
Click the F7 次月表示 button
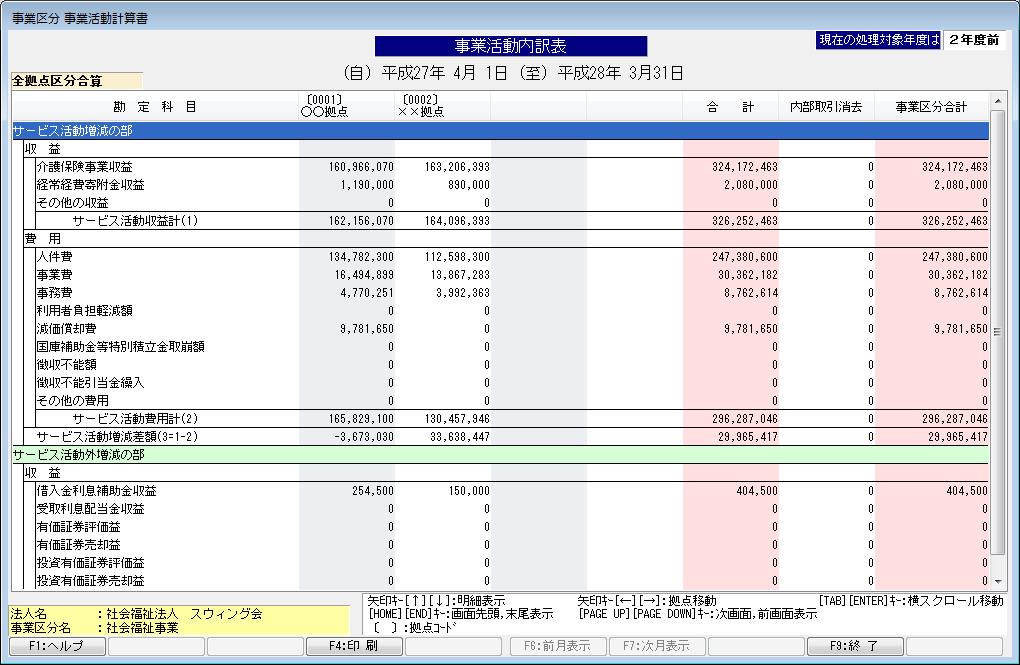click(x=656, y=646)
